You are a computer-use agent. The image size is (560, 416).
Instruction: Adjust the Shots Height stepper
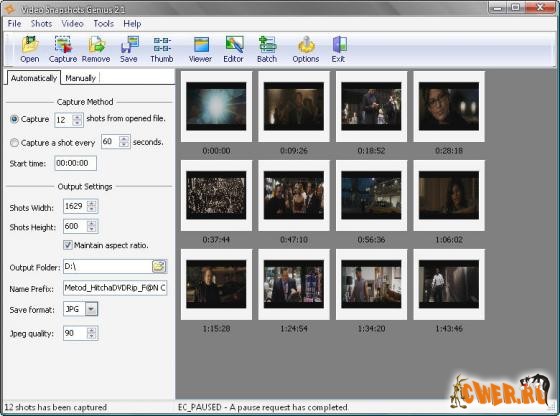[x=92, y=226]
